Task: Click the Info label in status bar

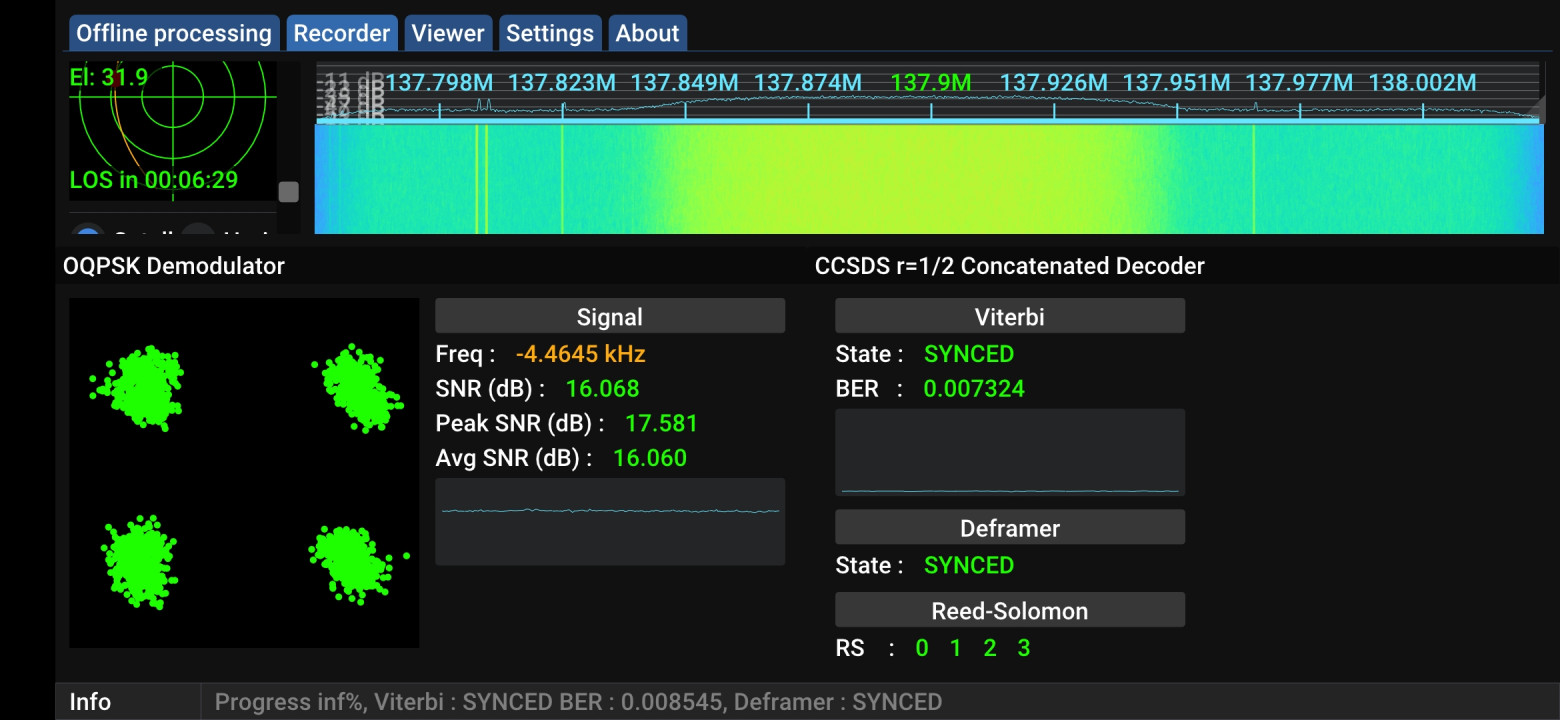Action: coord(90,702)
